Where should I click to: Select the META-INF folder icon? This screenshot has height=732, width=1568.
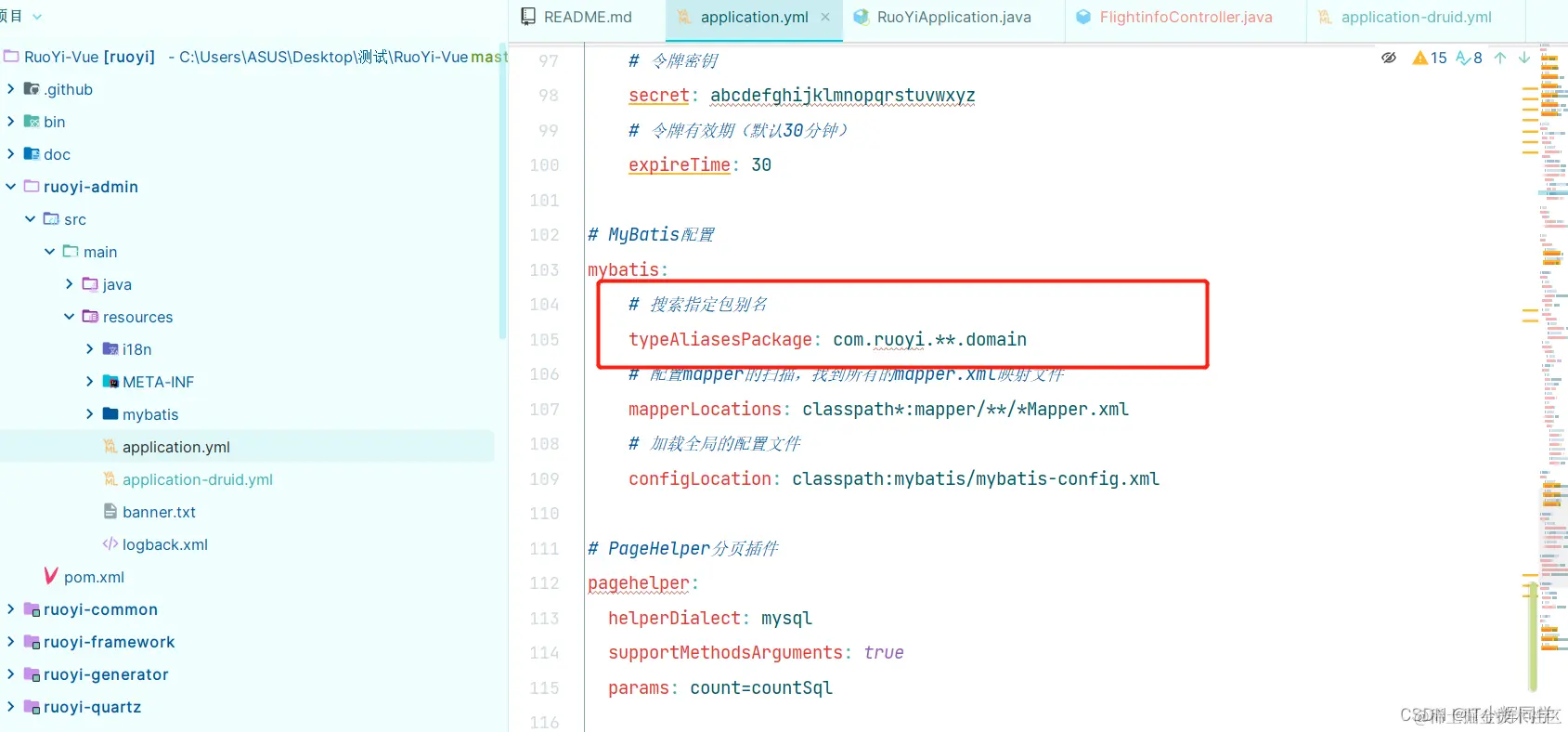tap(110, 382)
